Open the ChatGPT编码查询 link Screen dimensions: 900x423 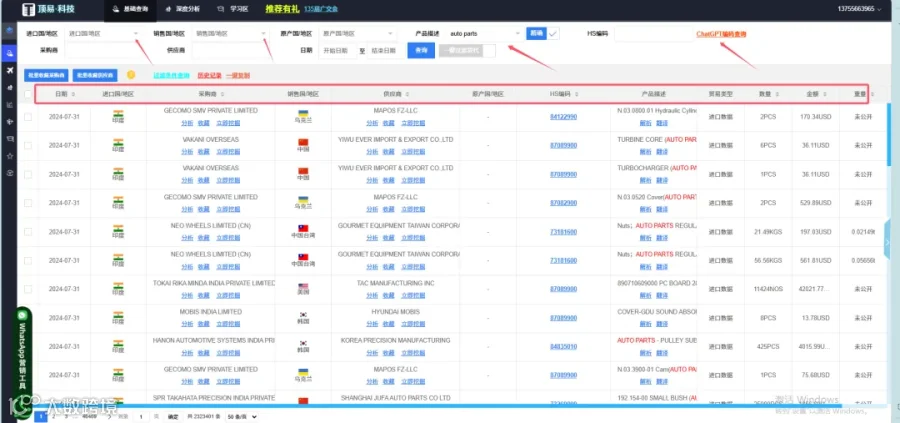click(x=721, y=34)
